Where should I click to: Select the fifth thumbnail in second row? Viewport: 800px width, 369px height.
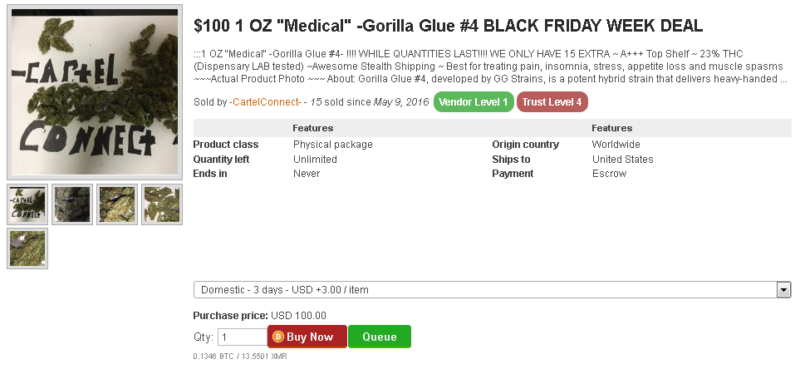coord(28,249)
